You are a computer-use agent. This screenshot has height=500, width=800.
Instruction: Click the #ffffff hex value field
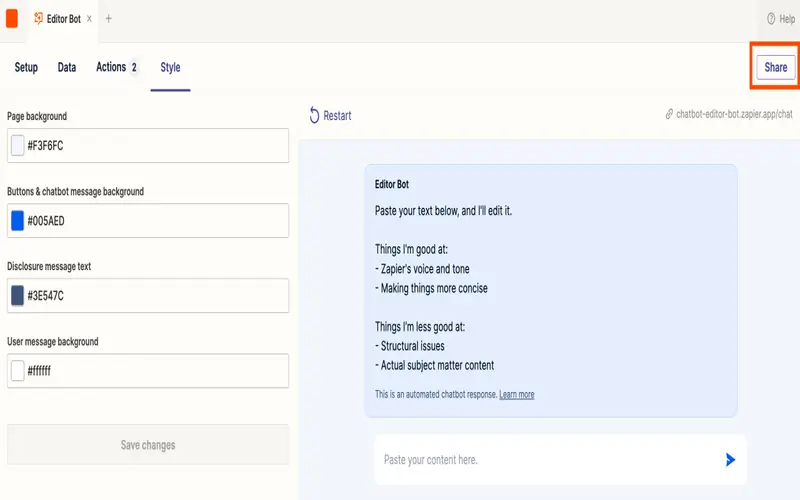[x=148, y=370]
